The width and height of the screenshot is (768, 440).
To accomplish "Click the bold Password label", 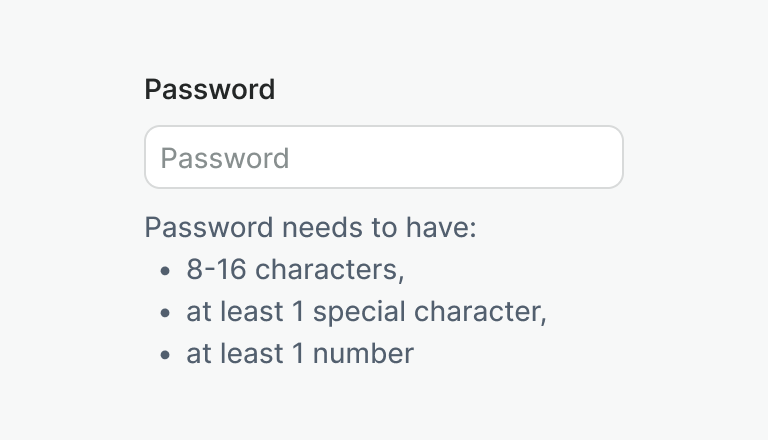I will pyautogui.click(x=209, y=89).
